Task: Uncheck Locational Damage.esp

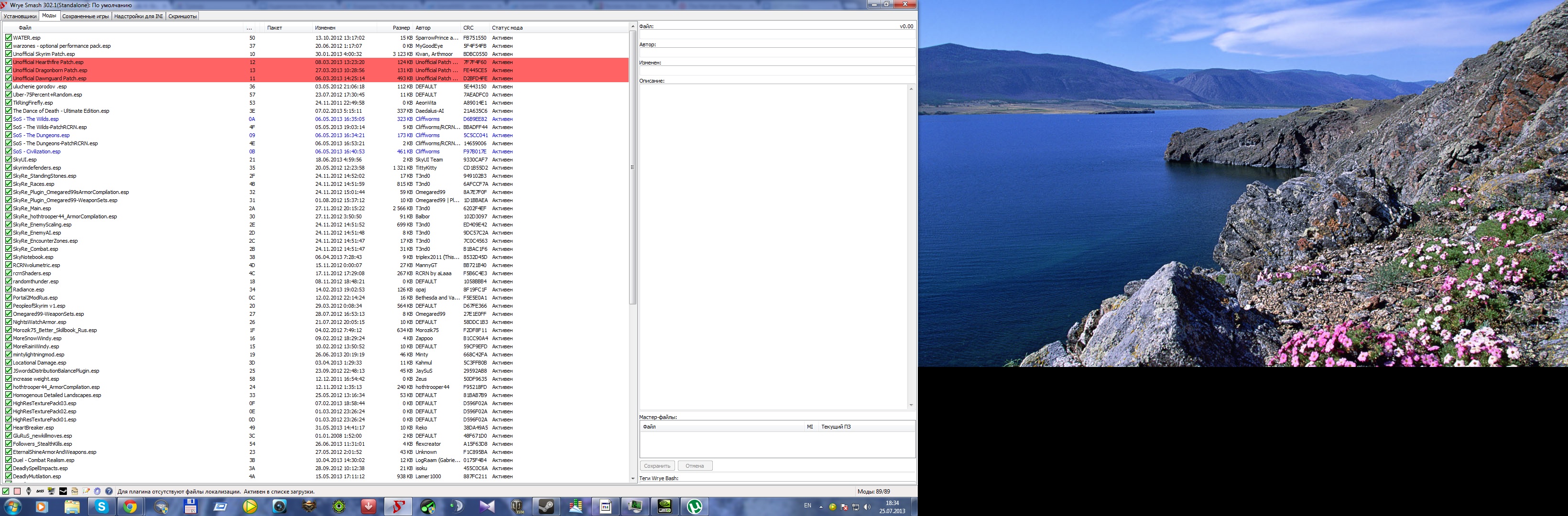Action: (9, 363)
